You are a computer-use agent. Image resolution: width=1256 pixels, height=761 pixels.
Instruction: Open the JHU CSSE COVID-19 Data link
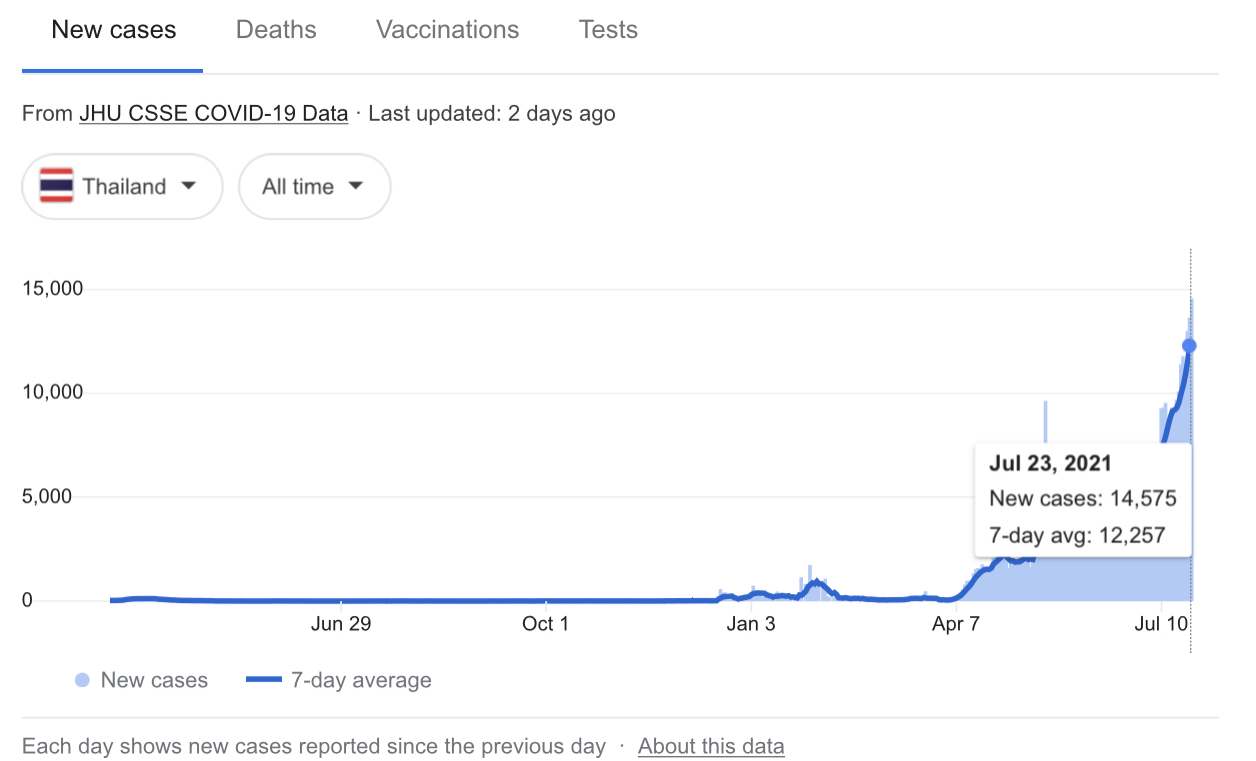point(214,114)
